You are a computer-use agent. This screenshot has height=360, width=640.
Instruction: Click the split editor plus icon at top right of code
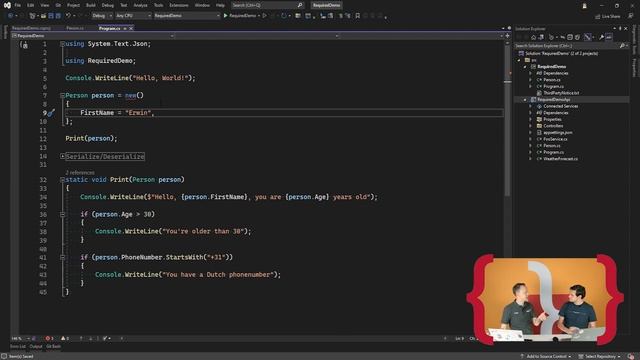(507, 36)
